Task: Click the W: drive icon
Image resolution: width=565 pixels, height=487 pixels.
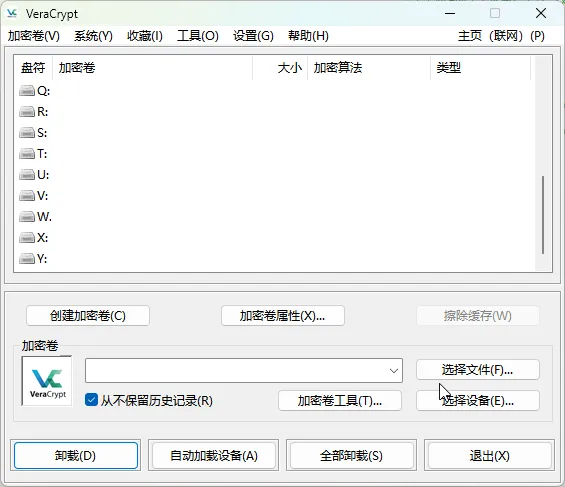Action: click(27, 216)
